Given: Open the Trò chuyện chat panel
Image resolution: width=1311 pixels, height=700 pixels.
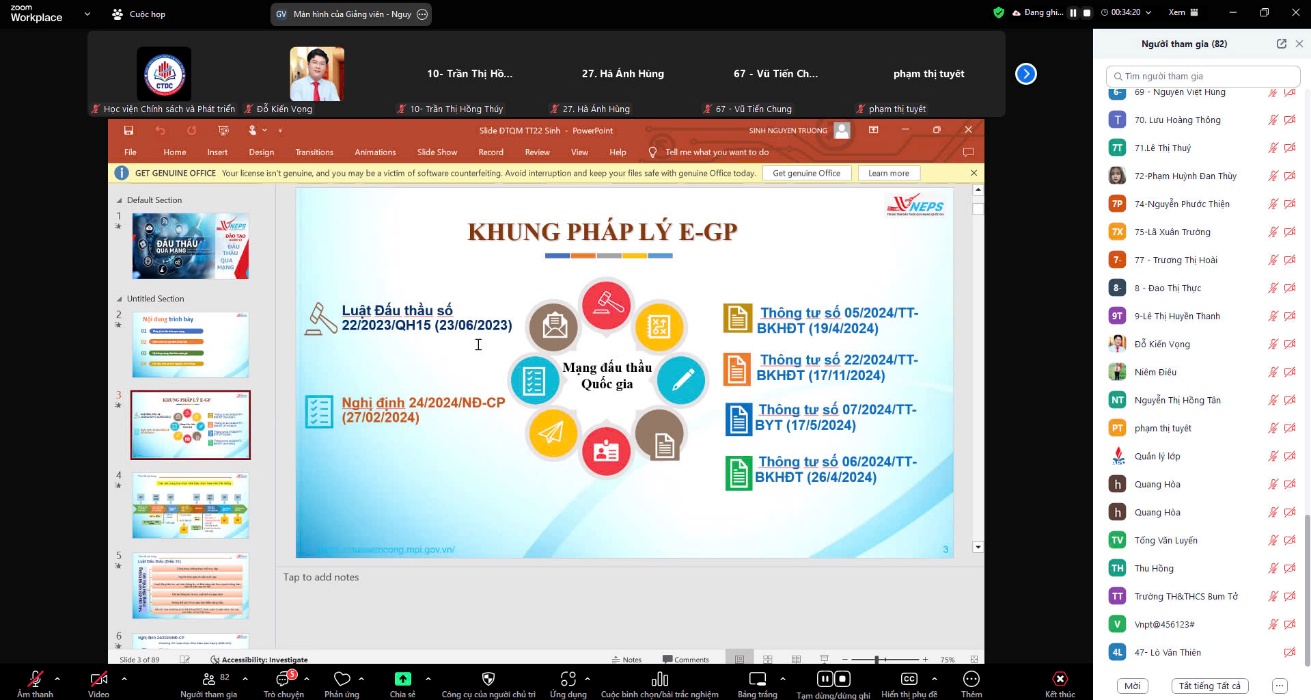Looking at the screenshot, I should (x=282, y=679).
